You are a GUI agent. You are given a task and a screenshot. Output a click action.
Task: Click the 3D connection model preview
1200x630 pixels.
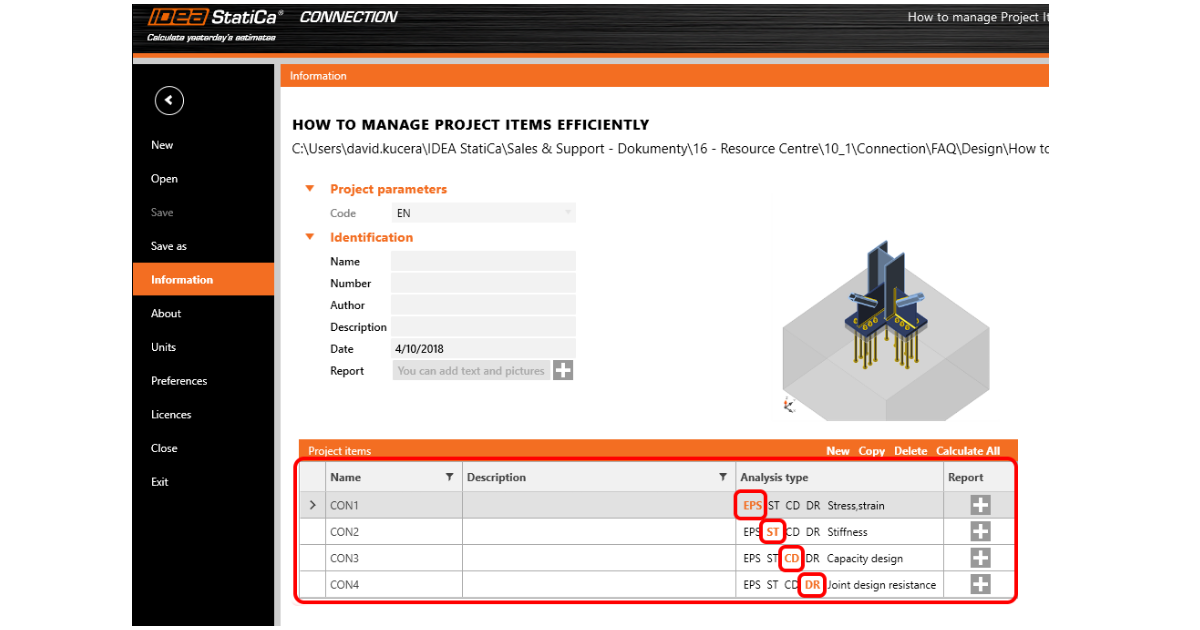pyautogui.click(x=885, y=330)
